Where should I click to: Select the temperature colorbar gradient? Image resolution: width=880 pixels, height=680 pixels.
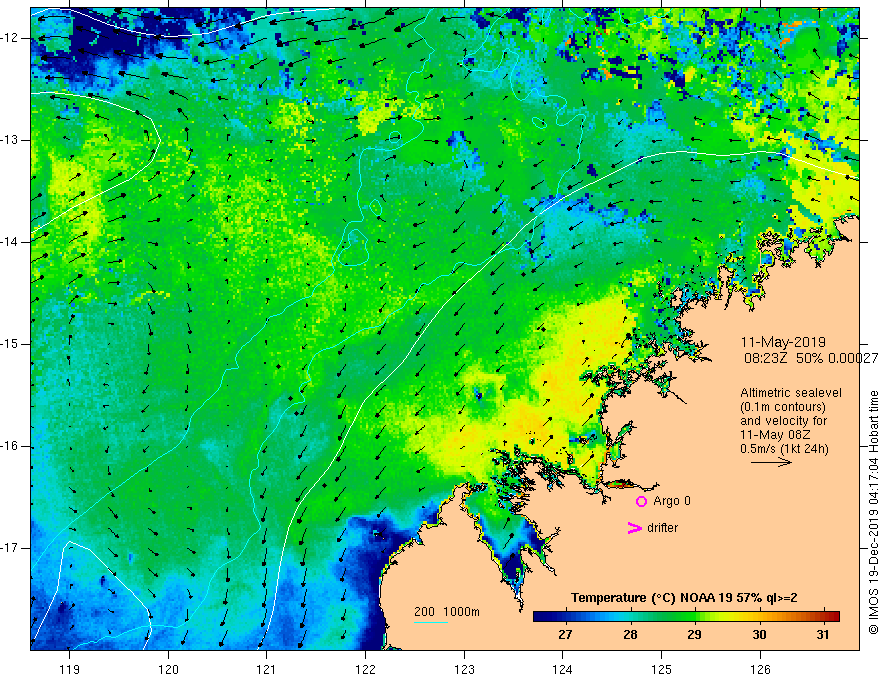(x=686, y=617)
